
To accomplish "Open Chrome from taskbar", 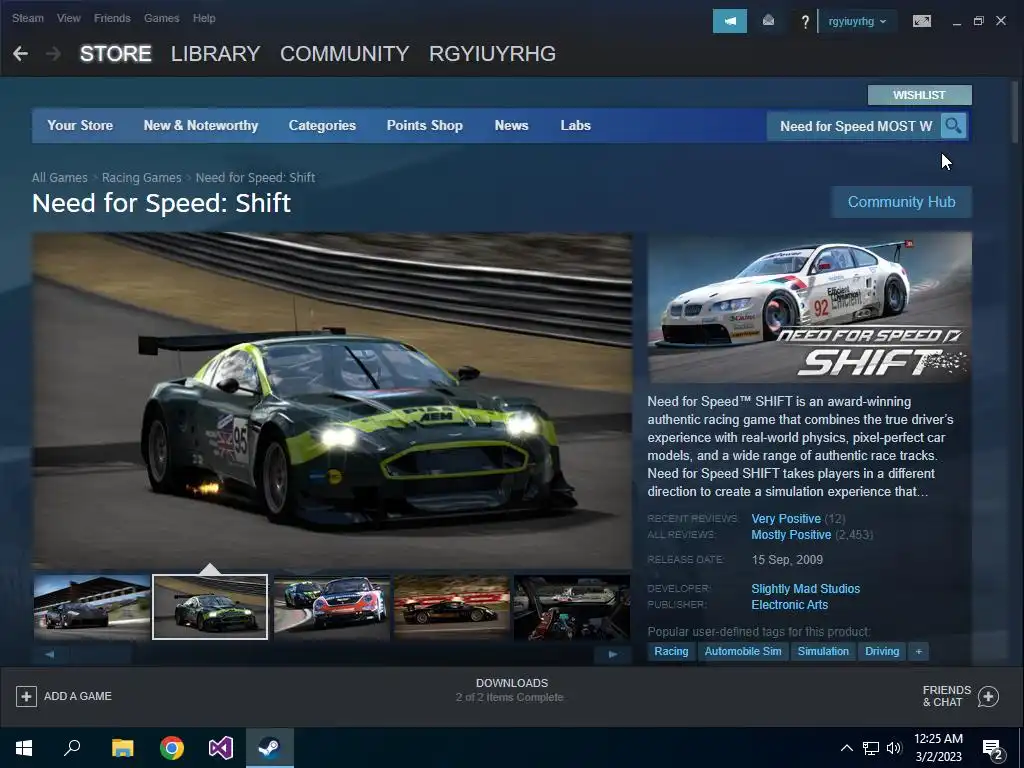I will point(172,748).
